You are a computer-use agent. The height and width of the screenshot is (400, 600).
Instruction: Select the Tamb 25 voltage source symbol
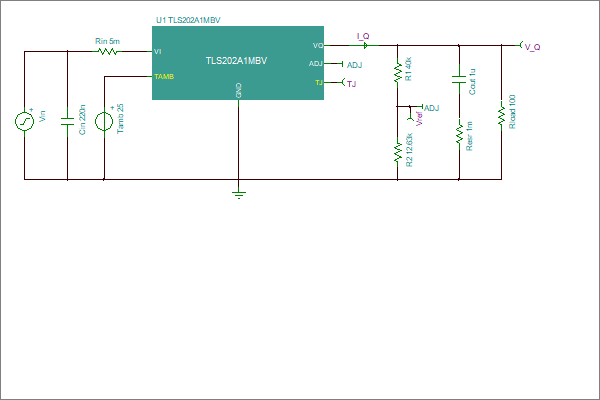click(x=104, y=121)
